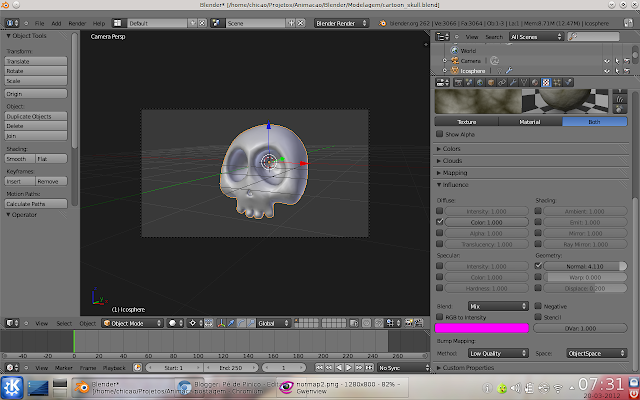Toggle Diffuse Color influence checkbox
The height and width of the screenshot is (400, 640).
pyautogui.click(x=440, y=222)
